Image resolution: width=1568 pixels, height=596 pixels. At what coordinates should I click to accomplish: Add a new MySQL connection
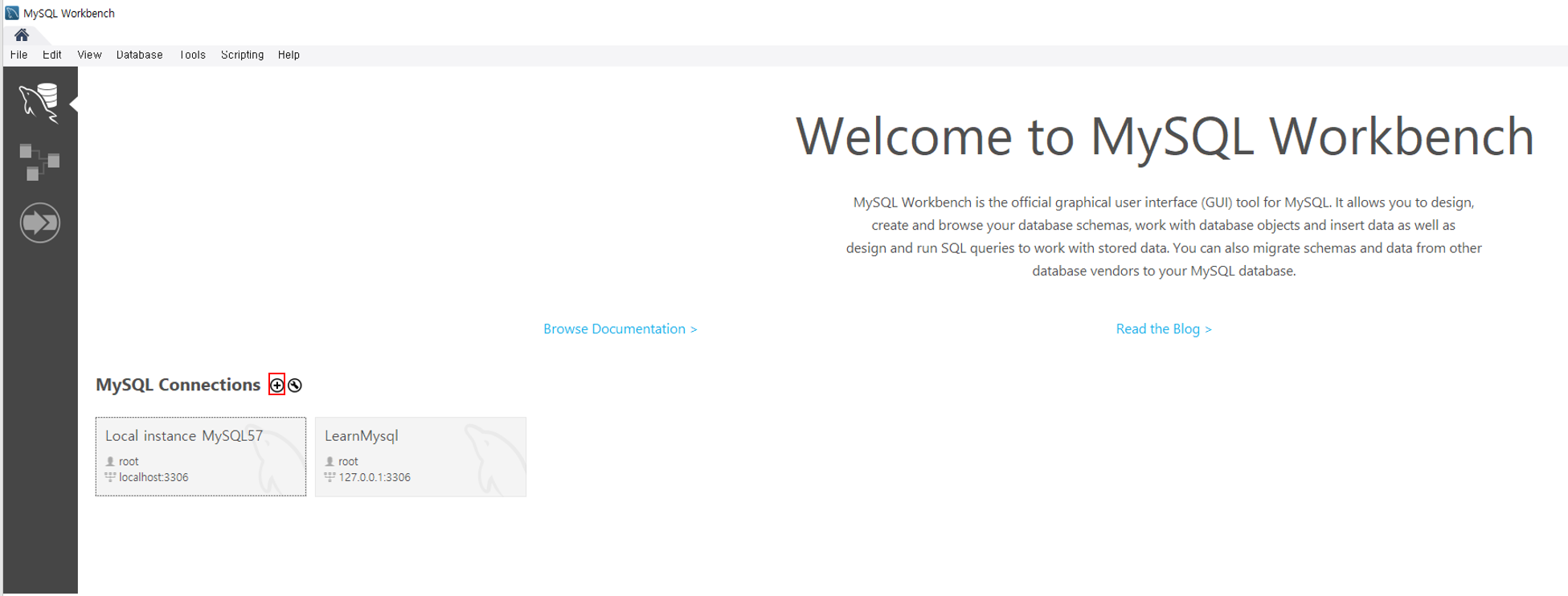point(276,386)
